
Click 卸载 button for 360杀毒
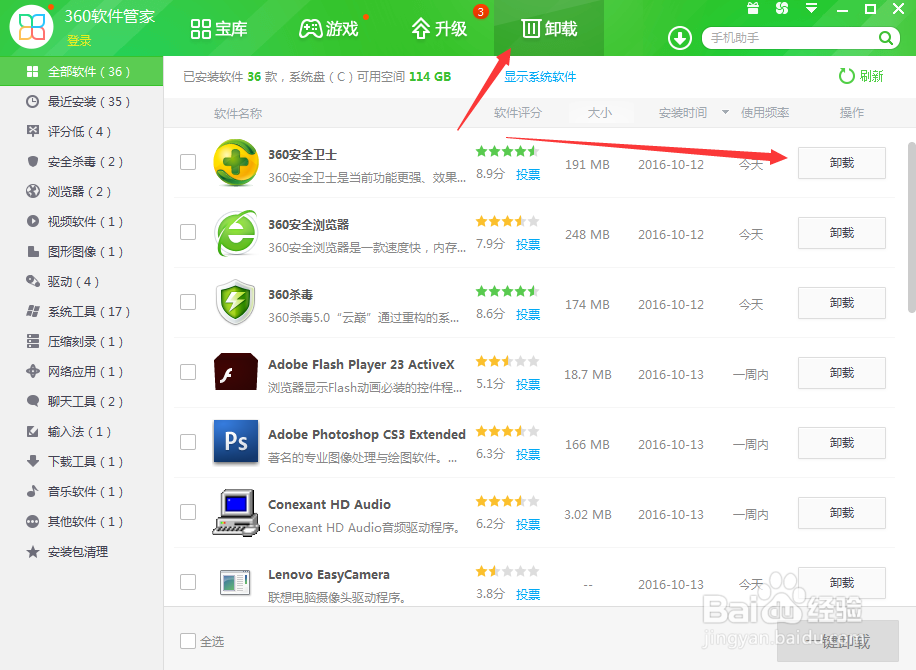click(841, 303)
